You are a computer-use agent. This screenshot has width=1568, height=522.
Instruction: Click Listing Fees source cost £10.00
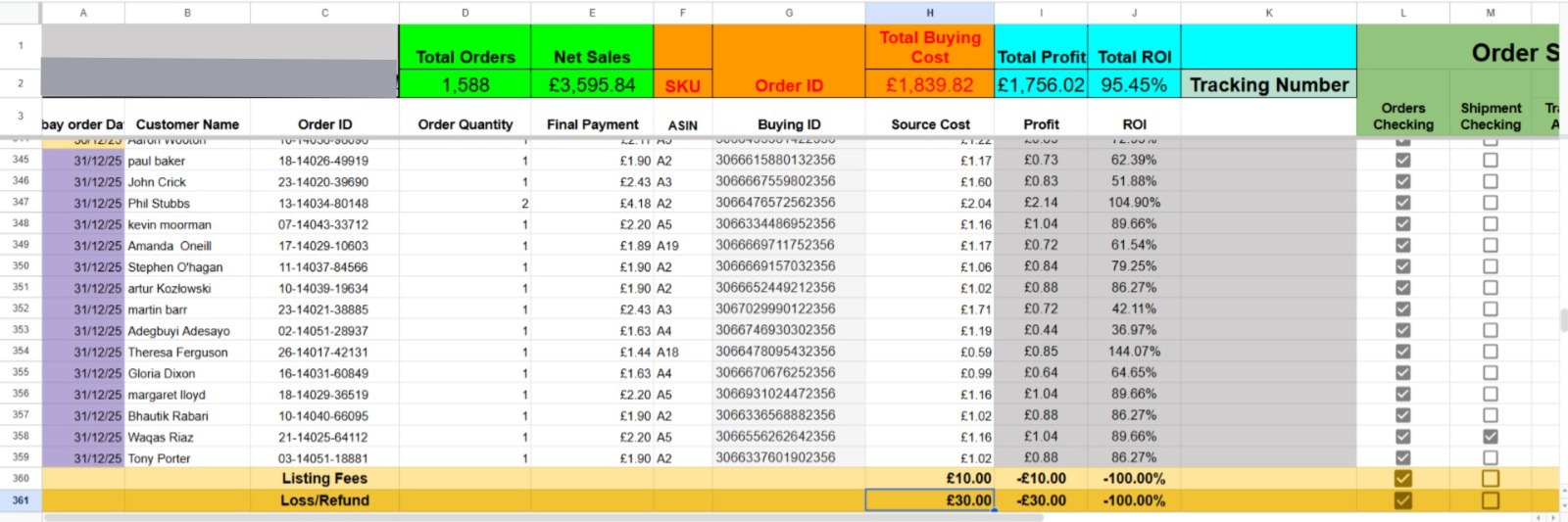929,479
